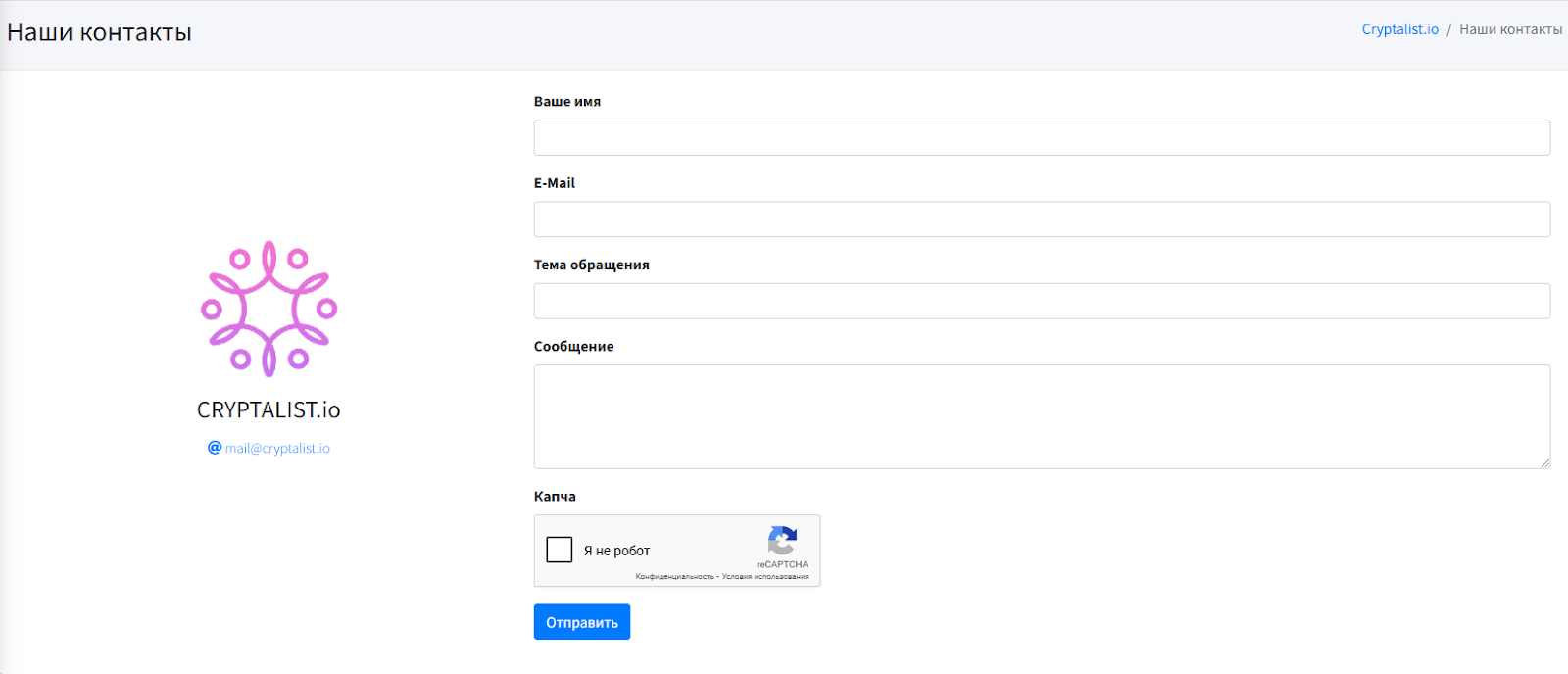Open the mail@cryptalist.io email link

pos(277,449)
